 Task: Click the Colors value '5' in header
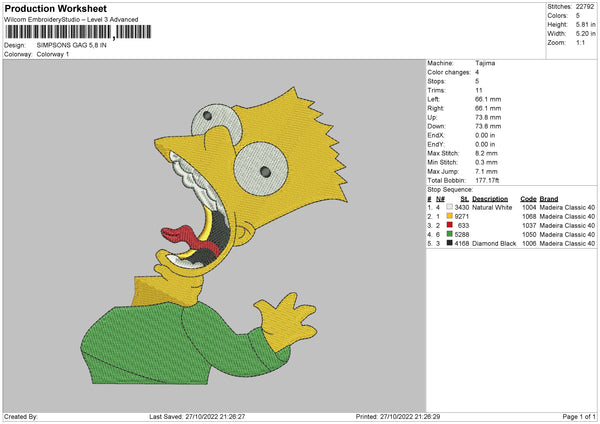tap(578, 16)
